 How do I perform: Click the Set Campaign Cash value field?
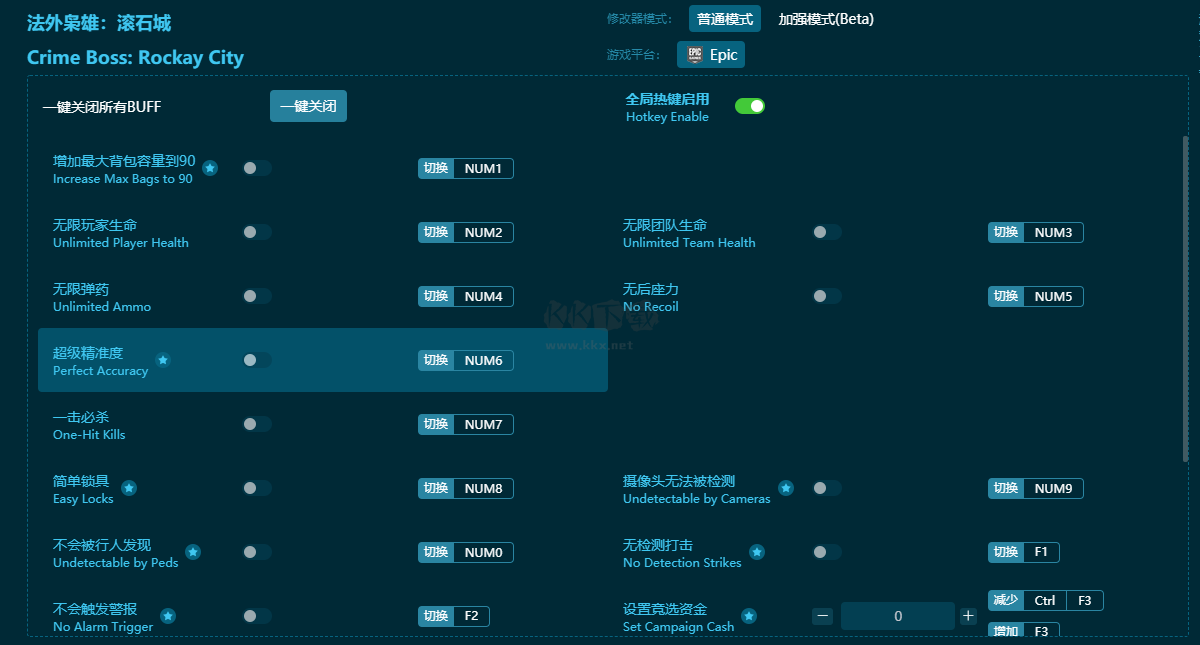click(898, 616)
